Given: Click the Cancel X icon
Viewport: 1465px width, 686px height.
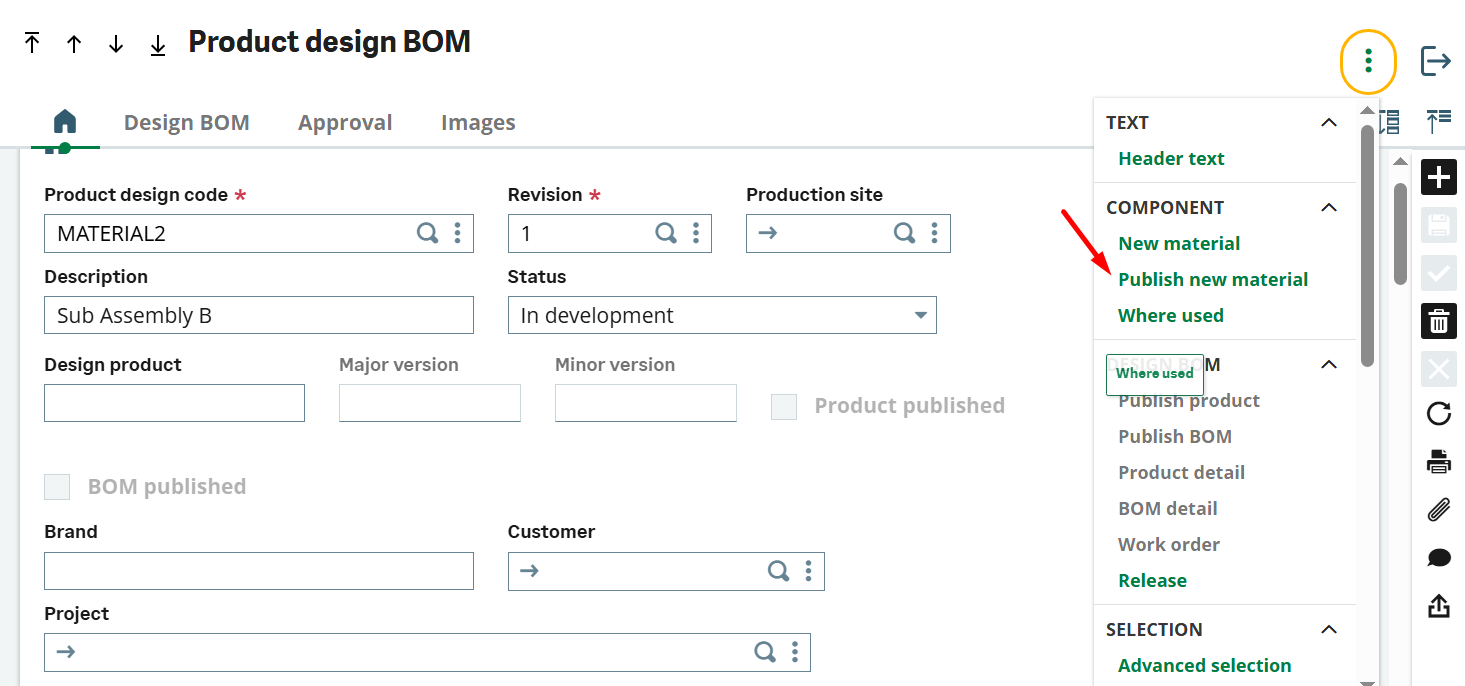Looking at the screenshot, I should 1438,369.
